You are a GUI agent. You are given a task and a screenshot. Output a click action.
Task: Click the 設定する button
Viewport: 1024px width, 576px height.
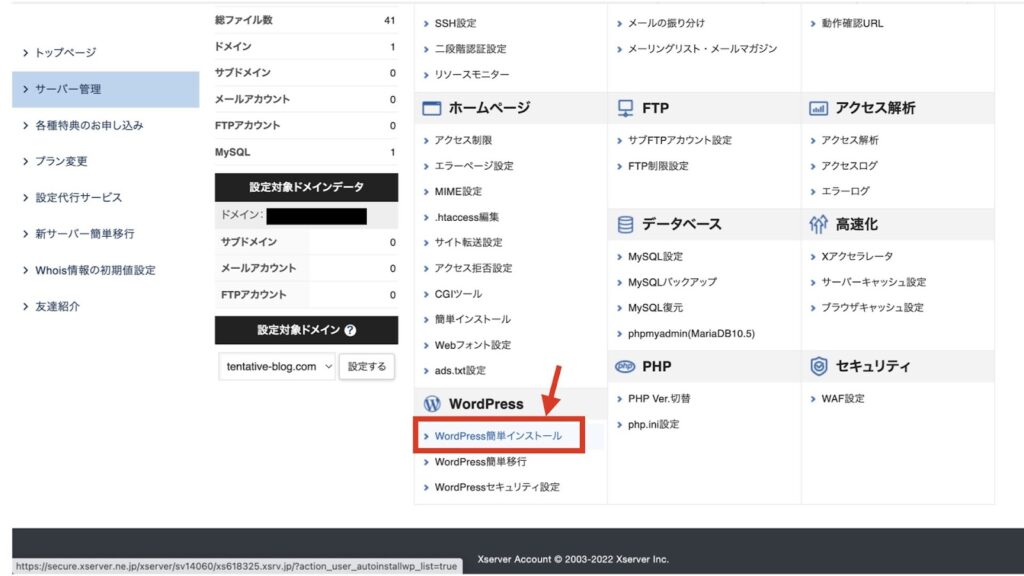[367, 366]
